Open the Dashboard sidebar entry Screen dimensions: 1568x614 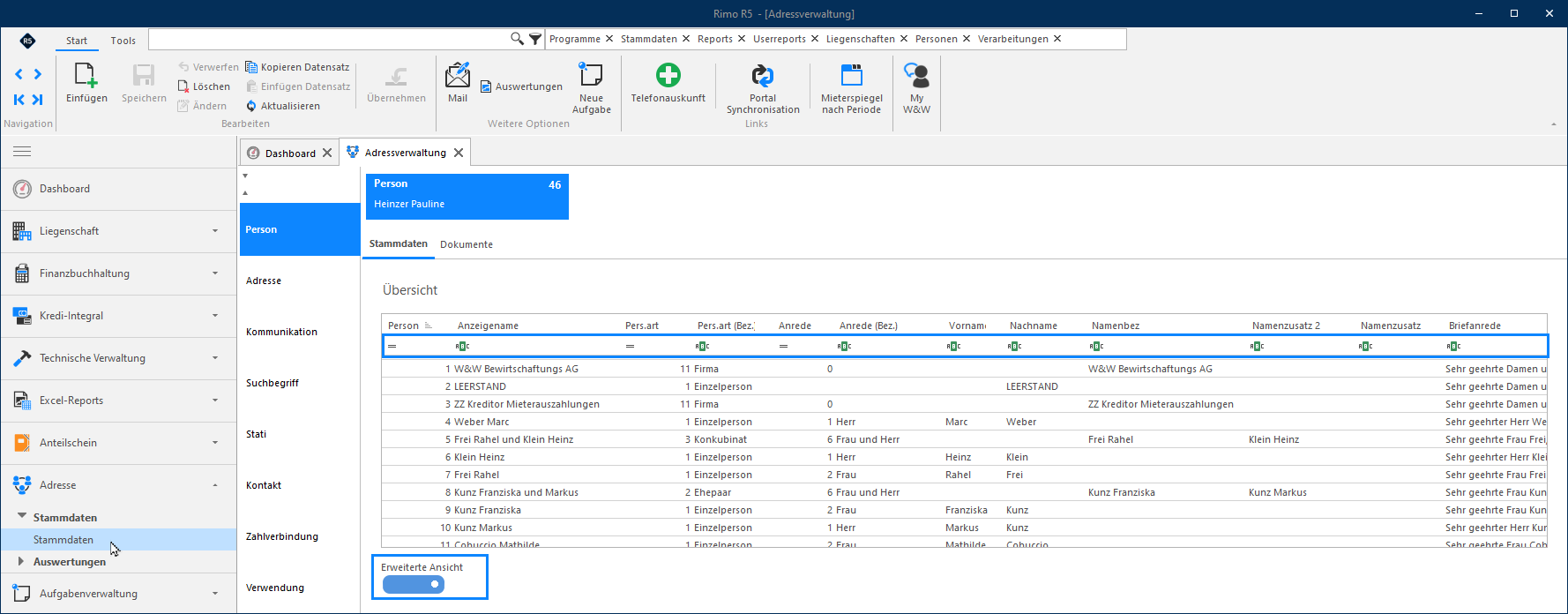coord(118,189)
